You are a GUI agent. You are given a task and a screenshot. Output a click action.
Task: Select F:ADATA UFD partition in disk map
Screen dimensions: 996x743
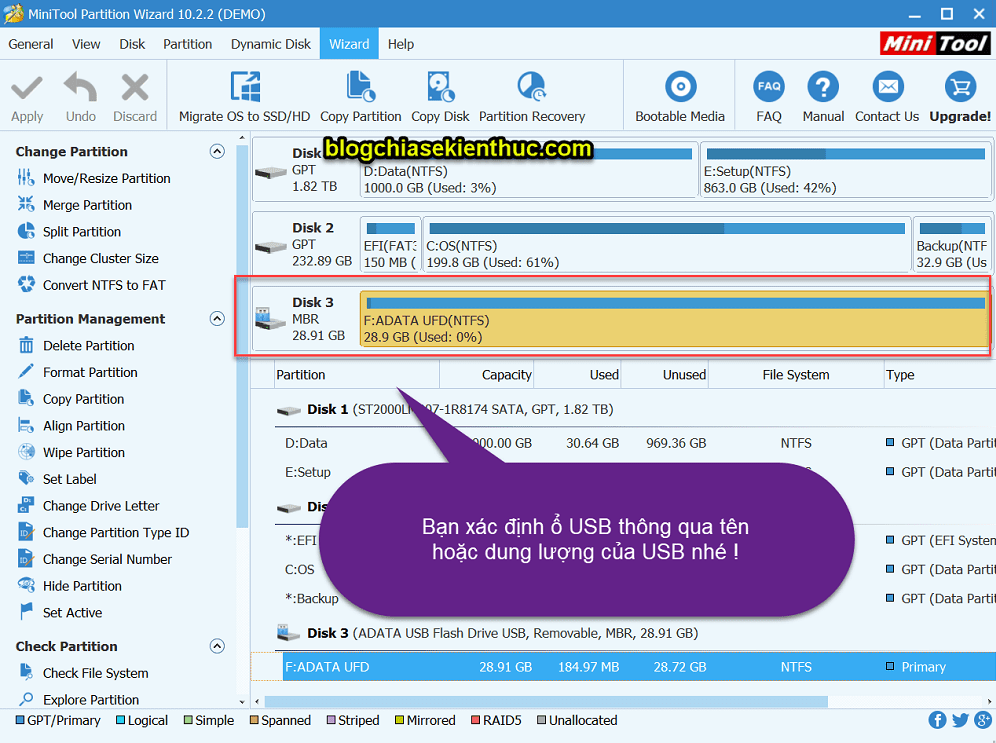(x=675, y=319)
